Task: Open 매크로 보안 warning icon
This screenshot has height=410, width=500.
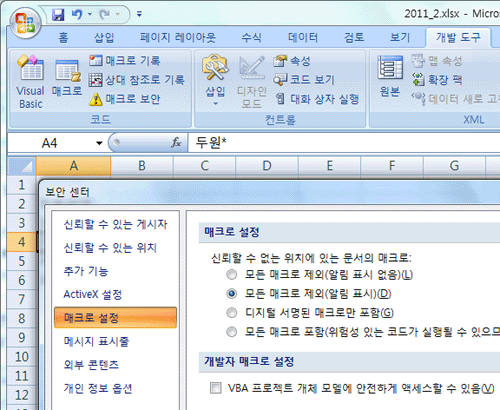Action: (x=96, y=99)
